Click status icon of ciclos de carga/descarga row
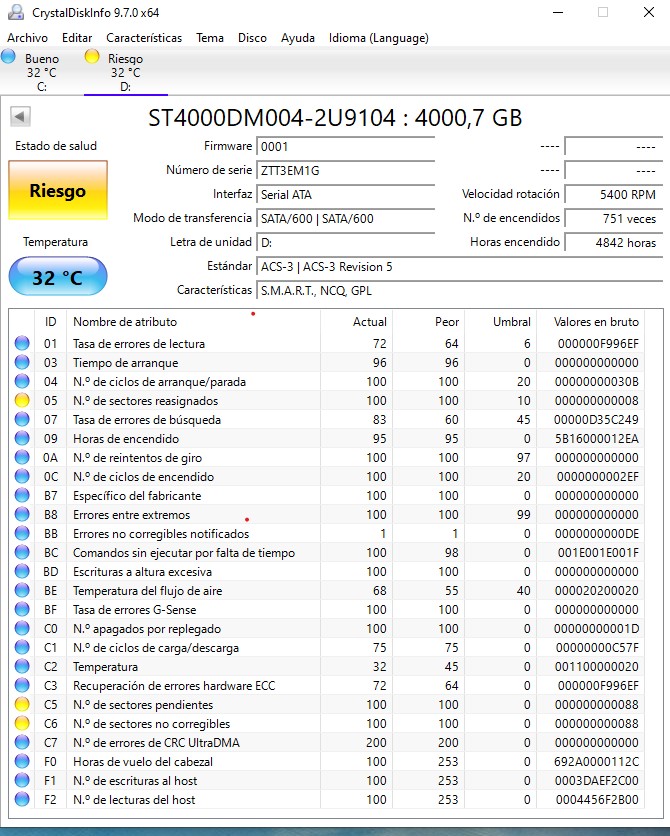This screenshot has height=836, width=670. [22, 648]
